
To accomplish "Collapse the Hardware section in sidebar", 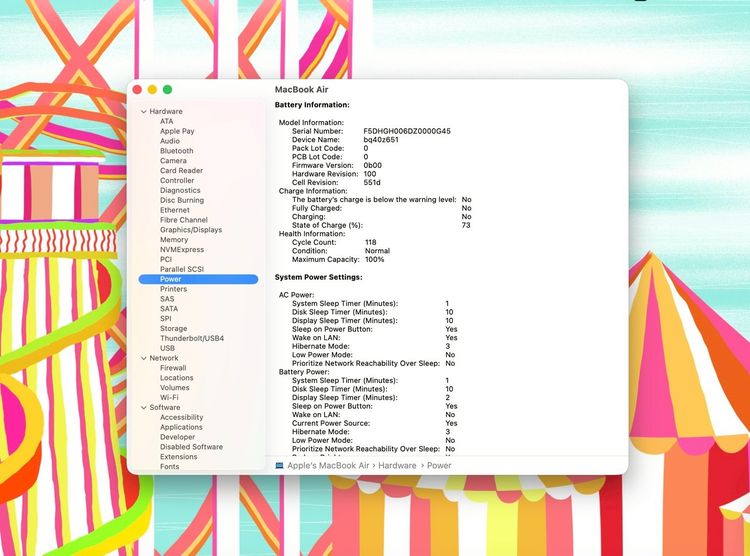I will (144, 111).
